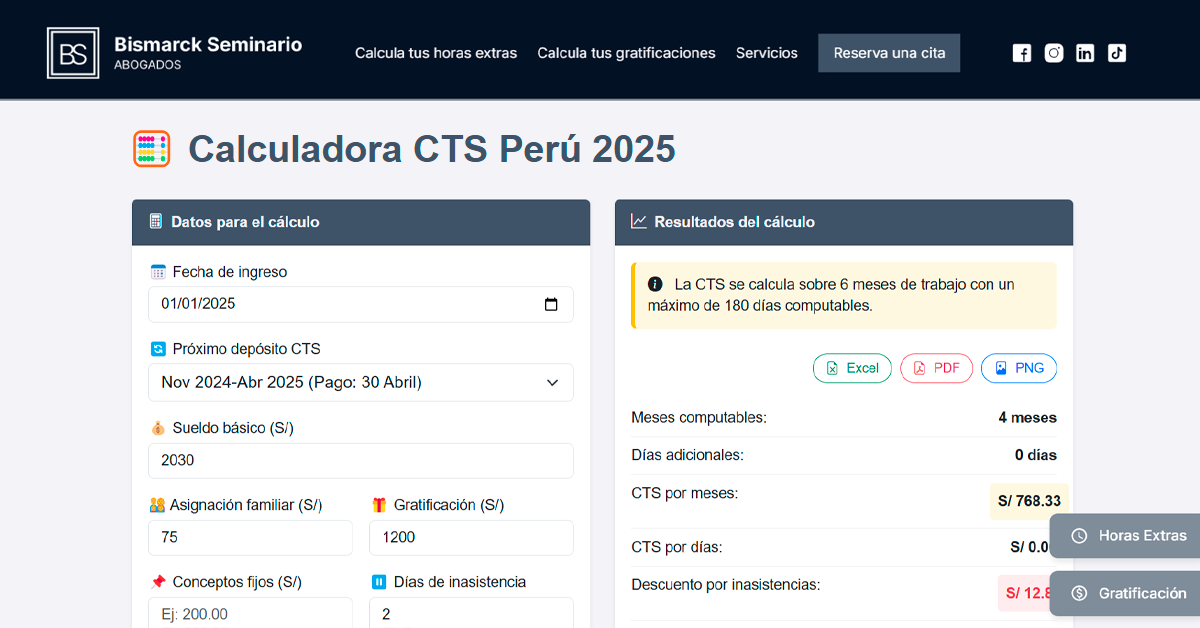The width and height of the screenshot is (1200, 628).
Task: Click the LinkedIn icon in the header
Action: (x=1085, y=52)
